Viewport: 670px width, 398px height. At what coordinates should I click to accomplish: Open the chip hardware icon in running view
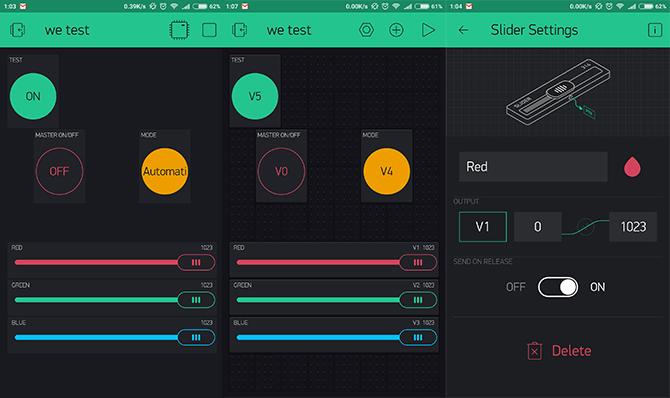179,30
